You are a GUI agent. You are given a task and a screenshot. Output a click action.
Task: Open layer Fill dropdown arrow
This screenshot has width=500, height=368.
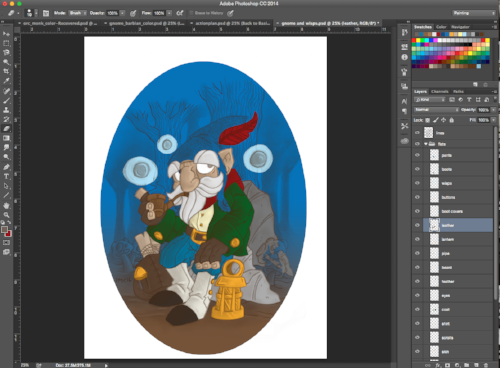coord(494,120)
